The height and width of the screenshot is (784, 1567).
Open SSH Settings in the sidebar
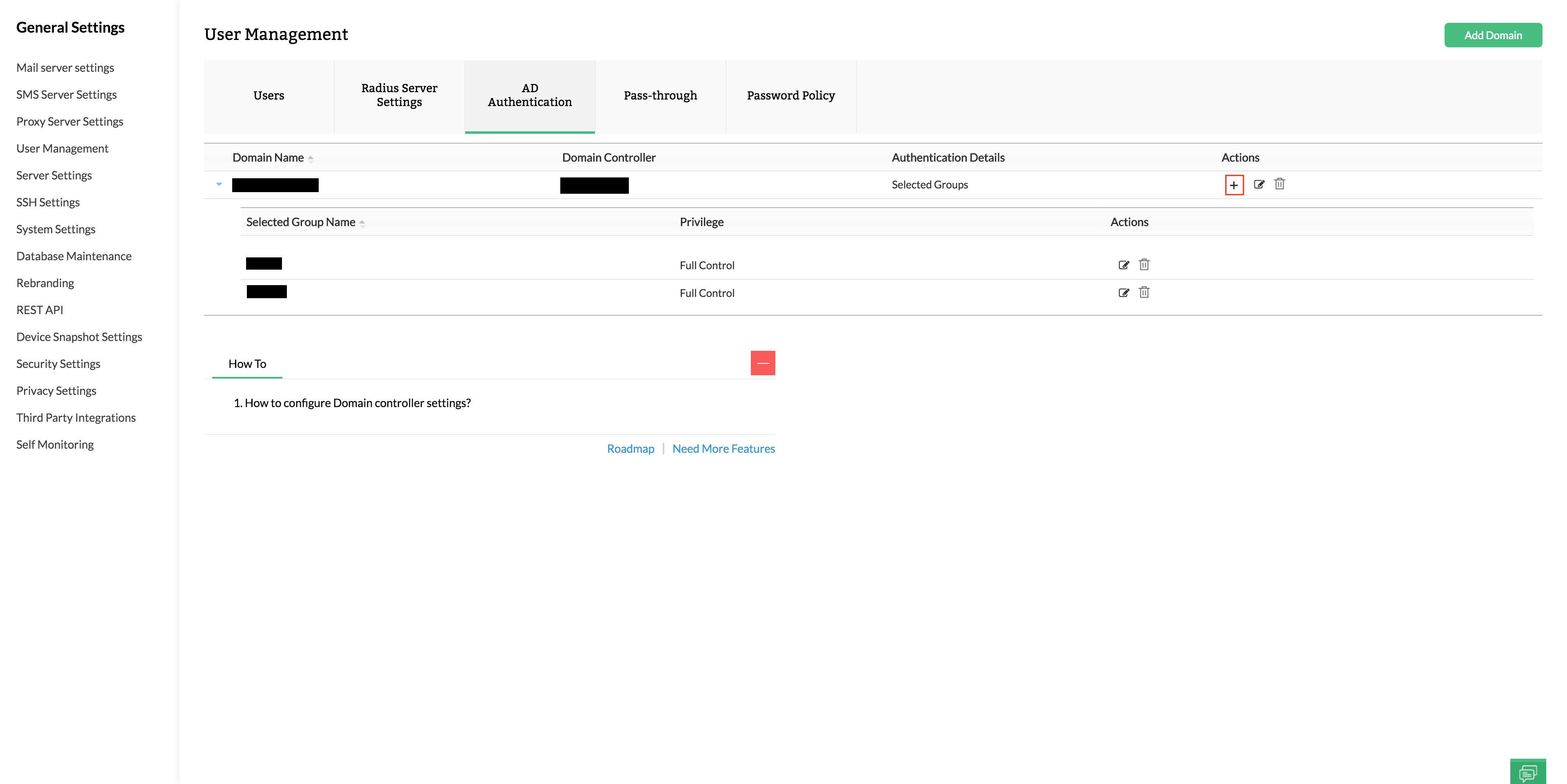click(x=48, y=202)
